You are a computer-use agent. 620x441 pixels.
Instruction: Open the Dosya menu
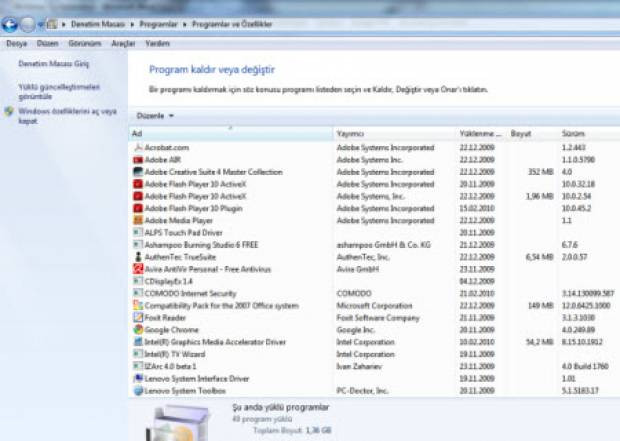tap(17, 44)
